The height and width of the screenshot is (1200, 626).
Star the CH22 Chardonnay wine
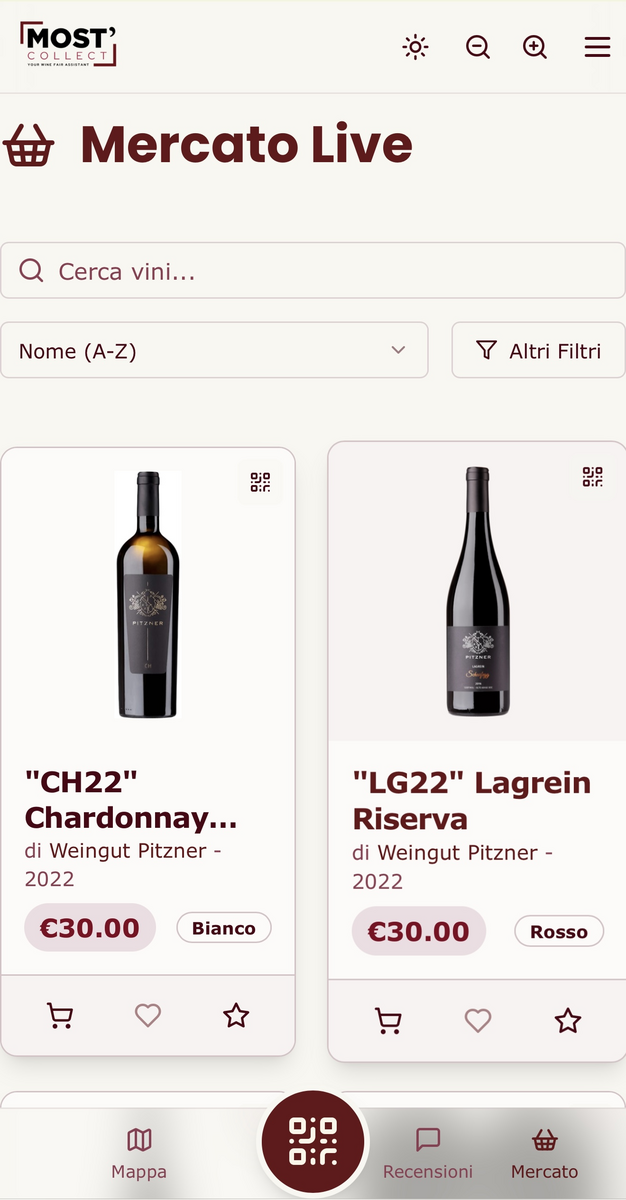236,1016
